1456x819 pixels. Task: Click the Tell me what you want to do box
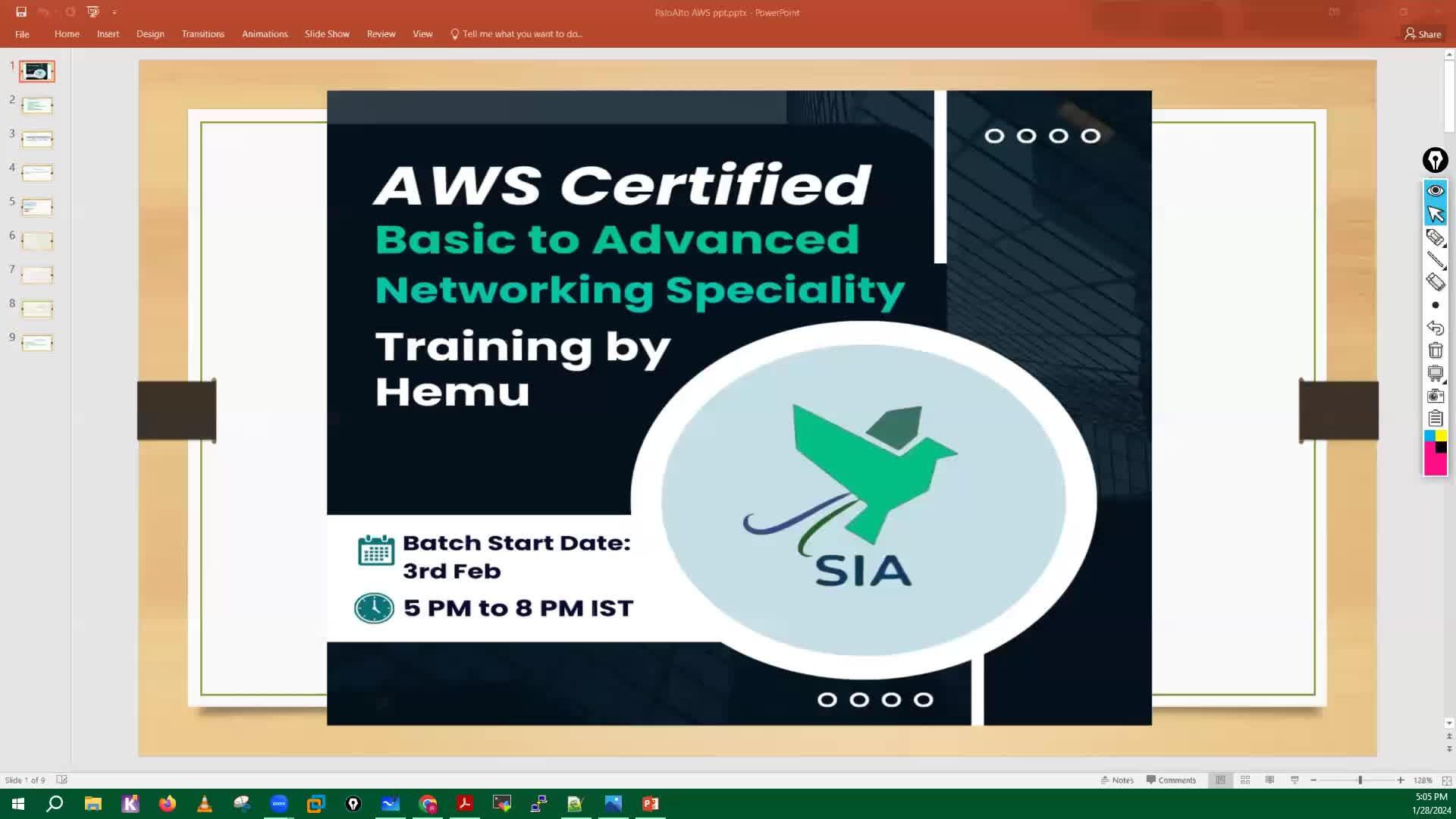(x=516, y=34)
